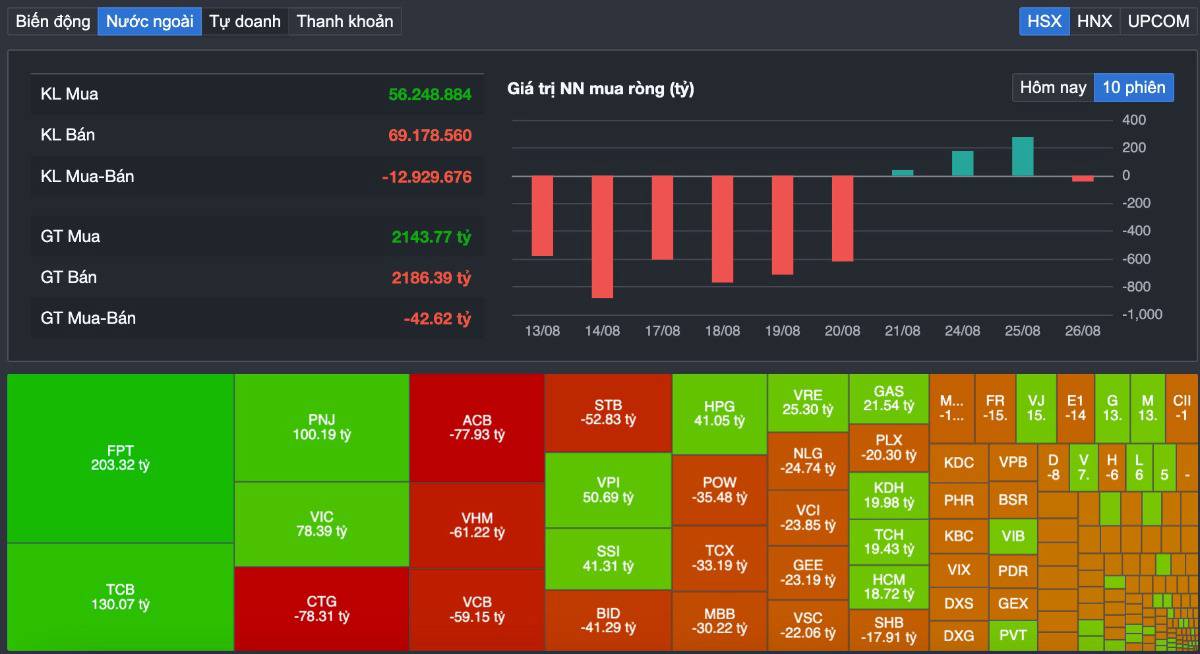Select the VIC 78.39 tỷ cell
This screenshot has width=1200, height=654.
[322, 524]
